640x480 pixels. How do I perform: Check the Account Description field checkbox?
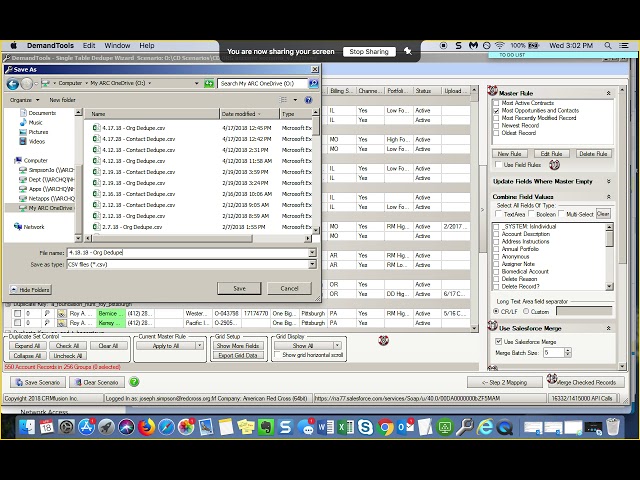(496, 234)
